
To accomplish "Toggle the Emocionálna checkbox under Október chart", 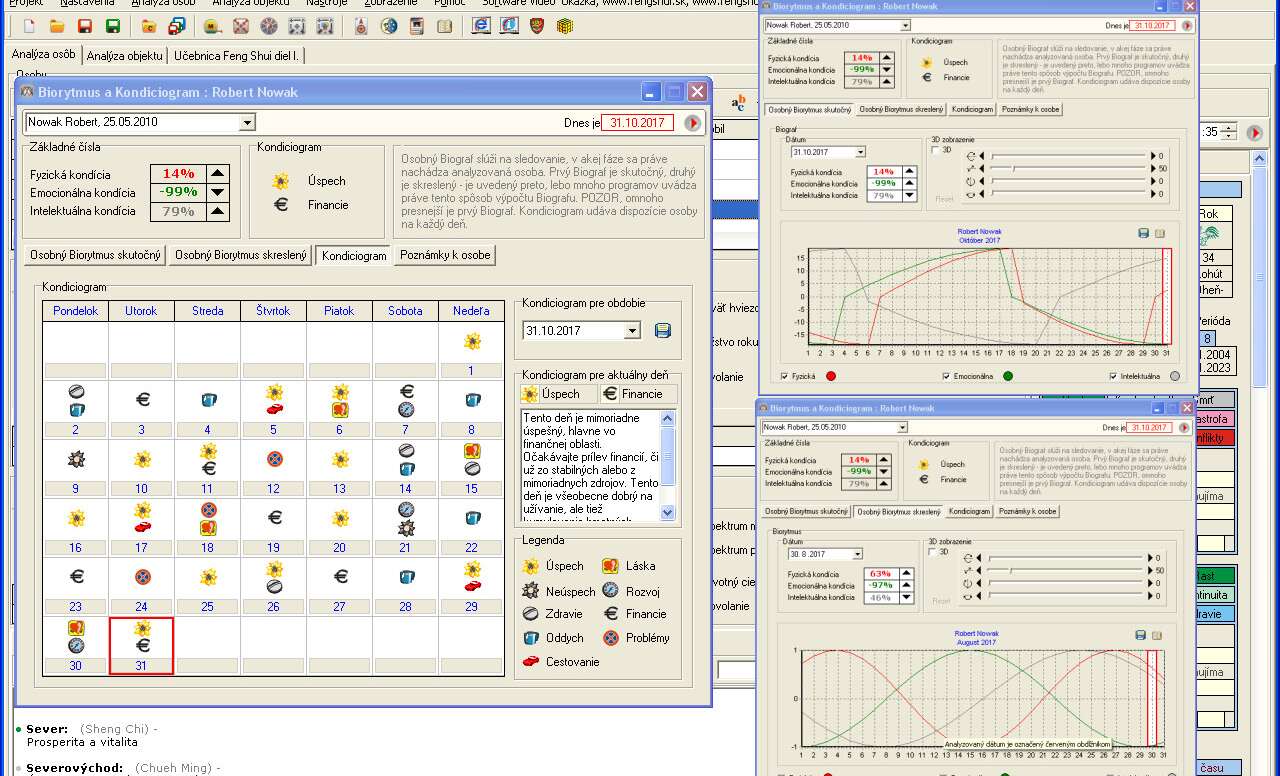I will point(947,377).
